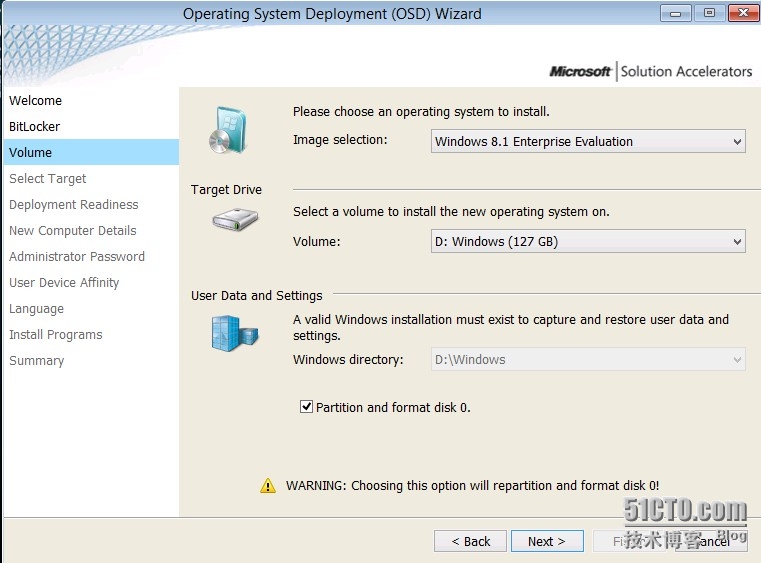This screenshot has height=563, width=761.
Task: Click the window title 'Operating System Deployment (OSD) Wizard'
Action: click(332, 14)
